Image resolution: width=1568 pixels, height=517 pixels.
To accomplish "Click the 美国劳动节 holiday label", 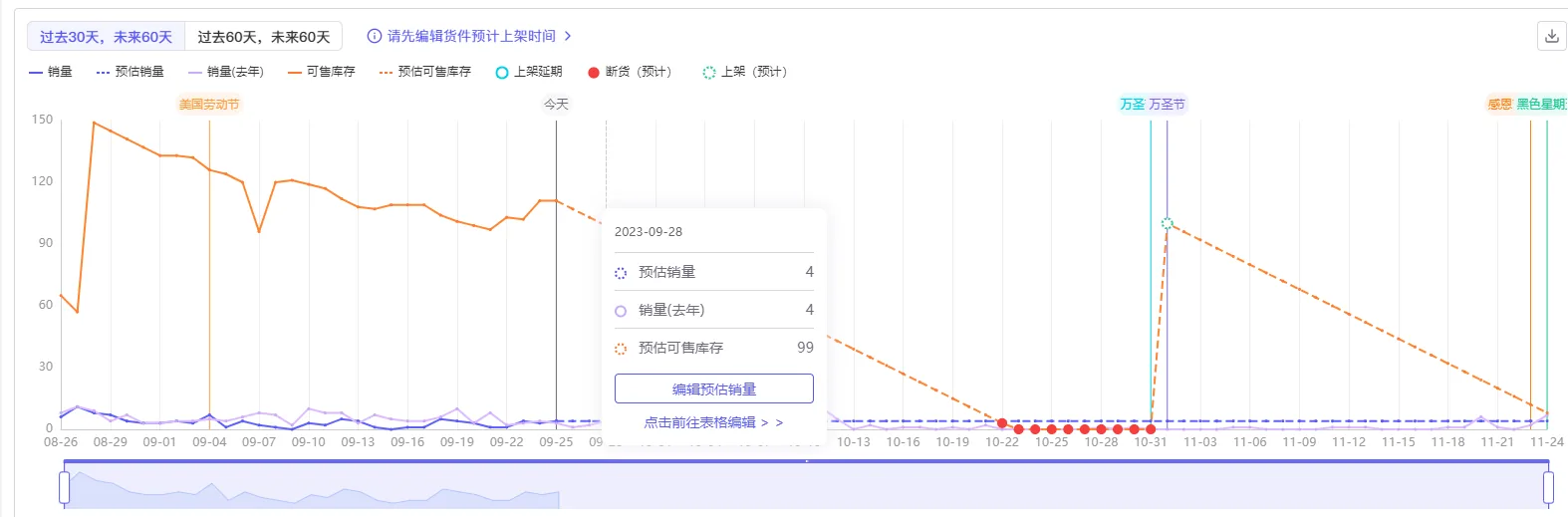I will tap(209, 104).
